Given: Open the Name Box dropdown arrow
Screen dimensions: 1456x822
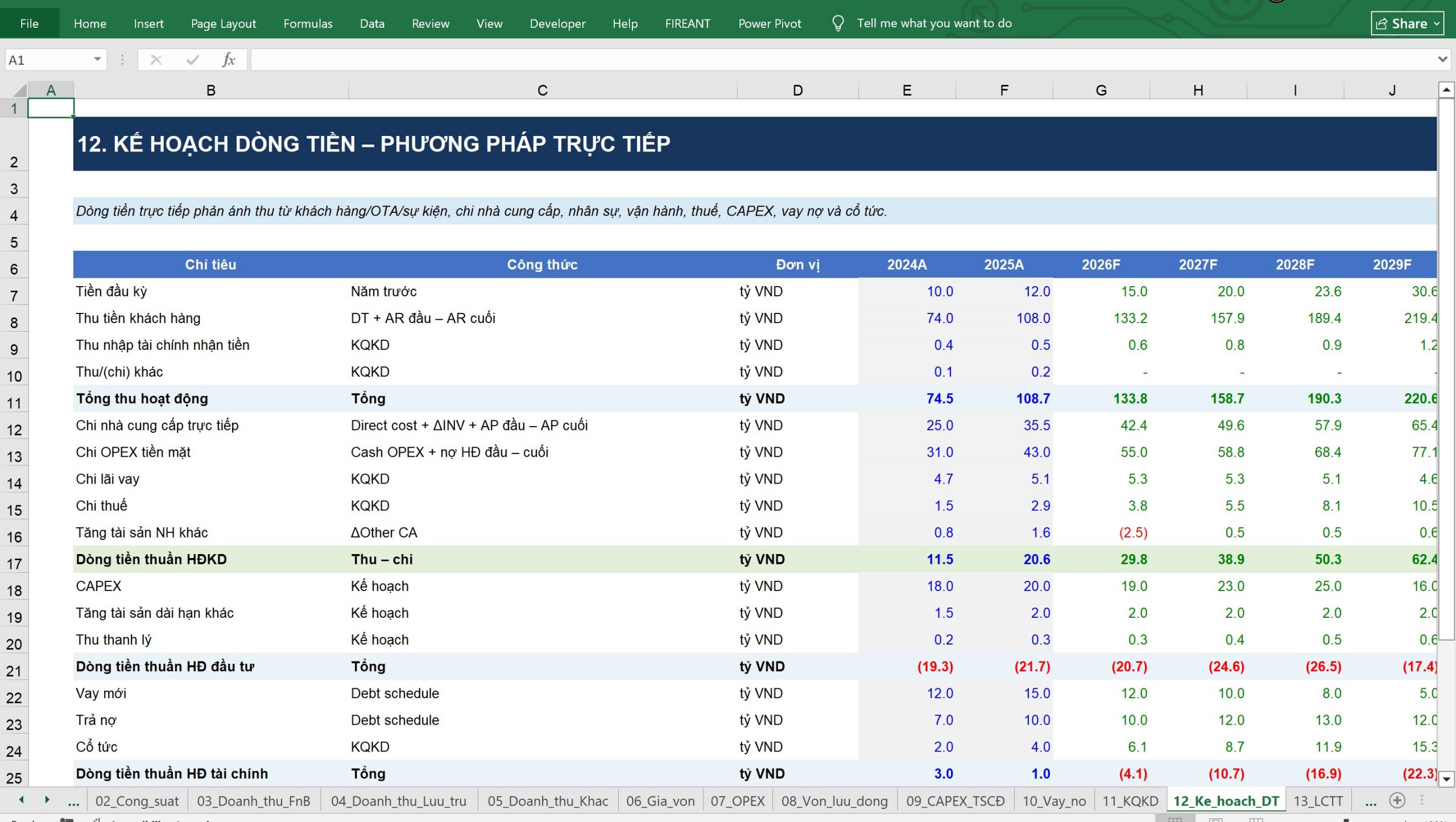Looking at the screenshot, I should coord(97,60).
